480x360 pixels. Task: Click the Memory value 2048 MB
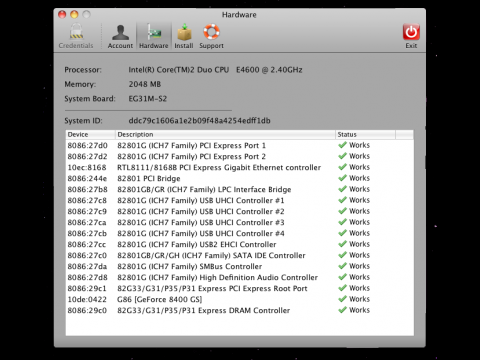[x=145, y=84]
